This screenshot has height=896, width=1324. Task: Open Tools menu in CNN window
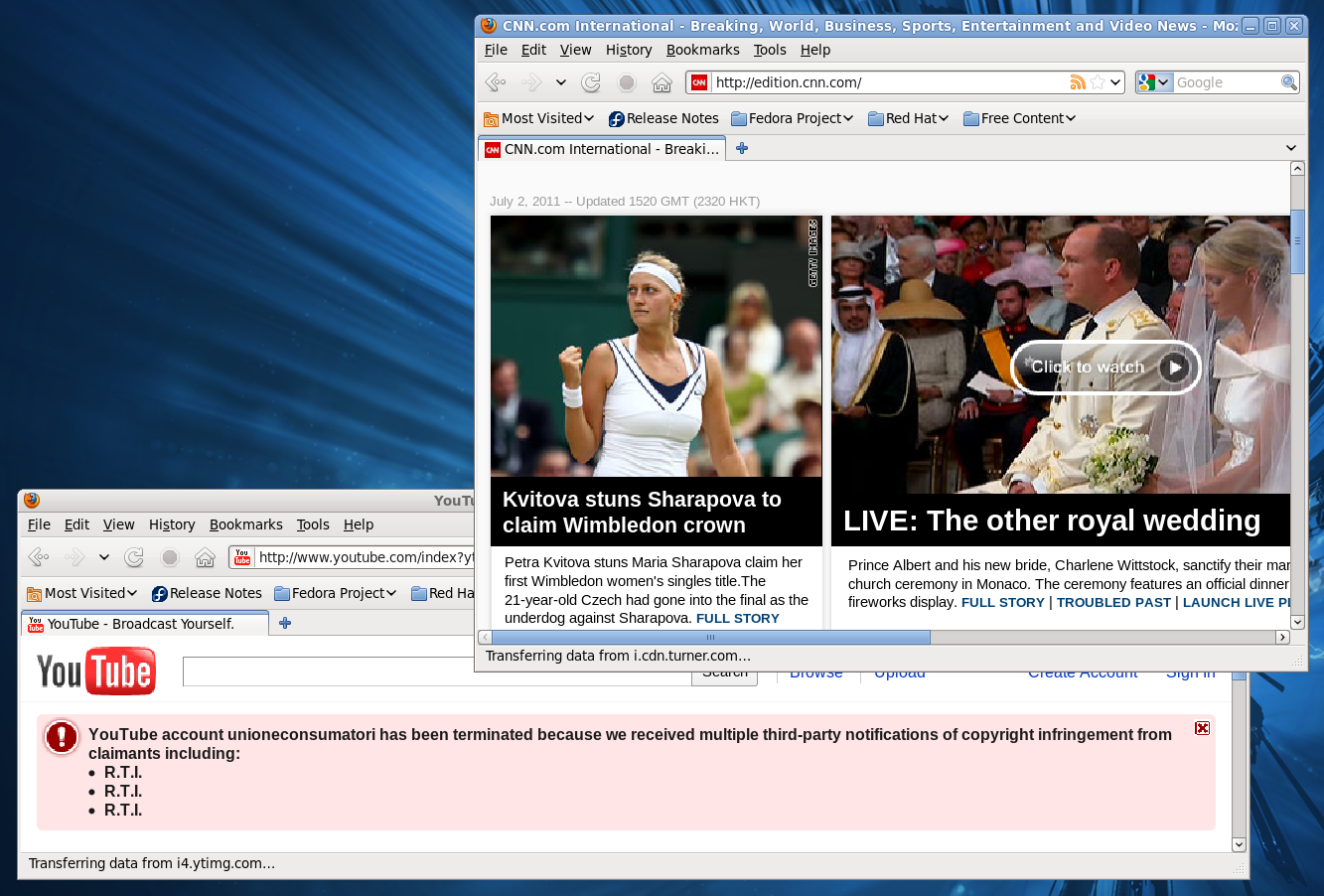(770, 50)
